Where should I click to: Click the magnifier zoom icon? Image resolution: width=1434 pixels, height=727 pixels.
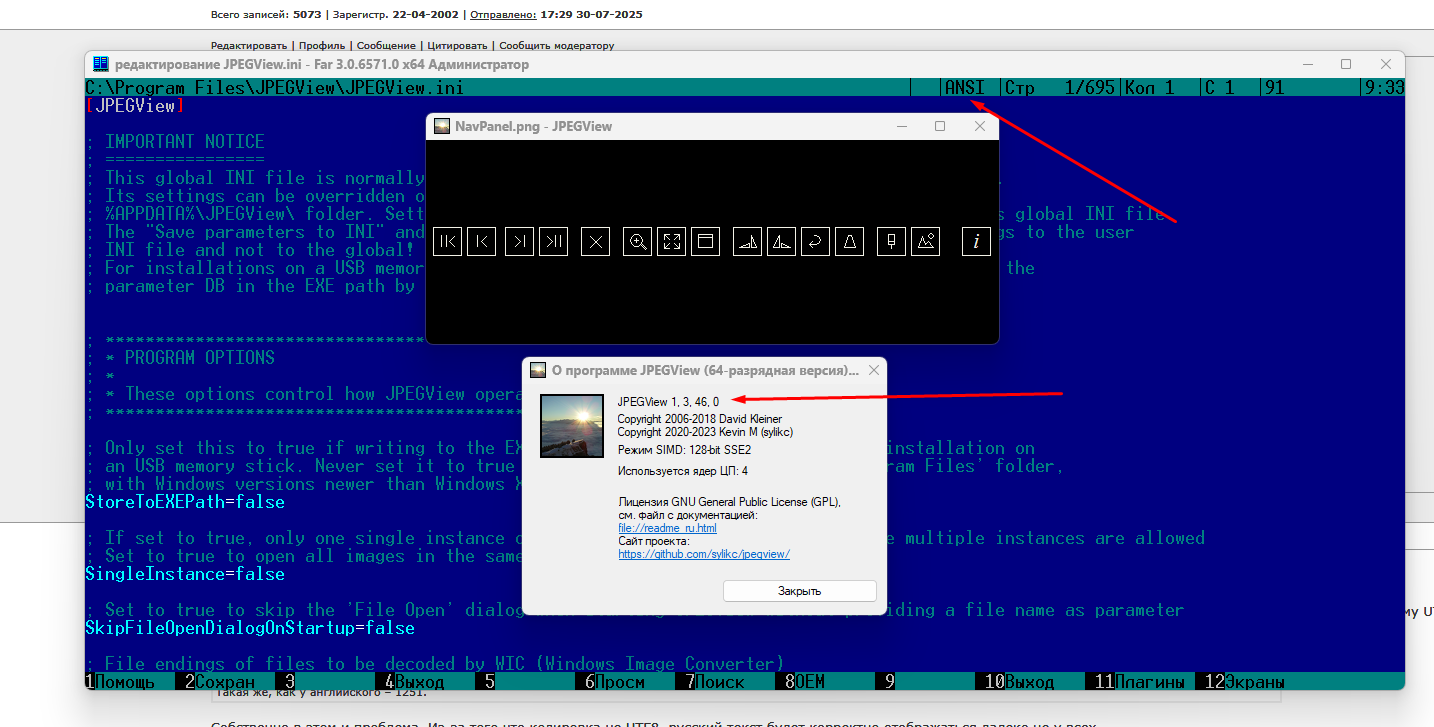tap(637, 241)
